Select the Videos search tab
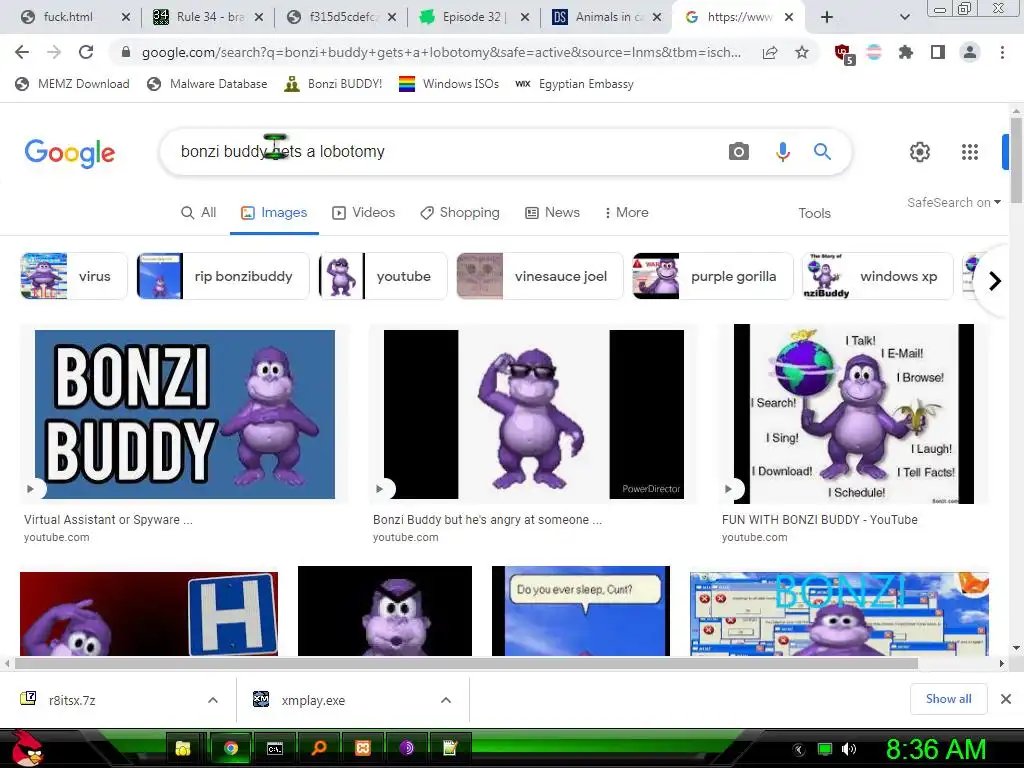The image size is (1024, 768). click(364, 212)
